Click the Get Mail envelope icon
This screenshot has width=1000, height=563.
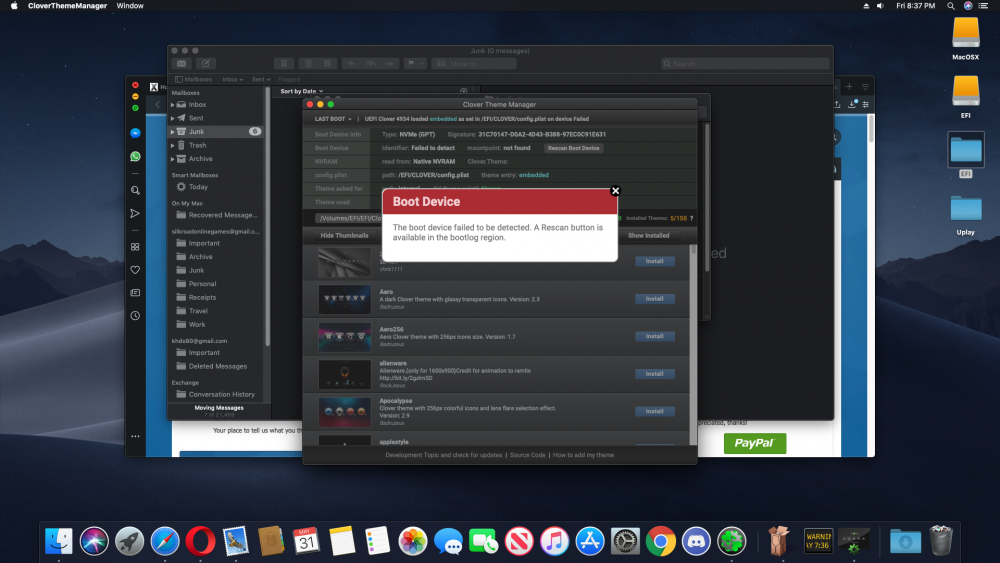point(182,64)
